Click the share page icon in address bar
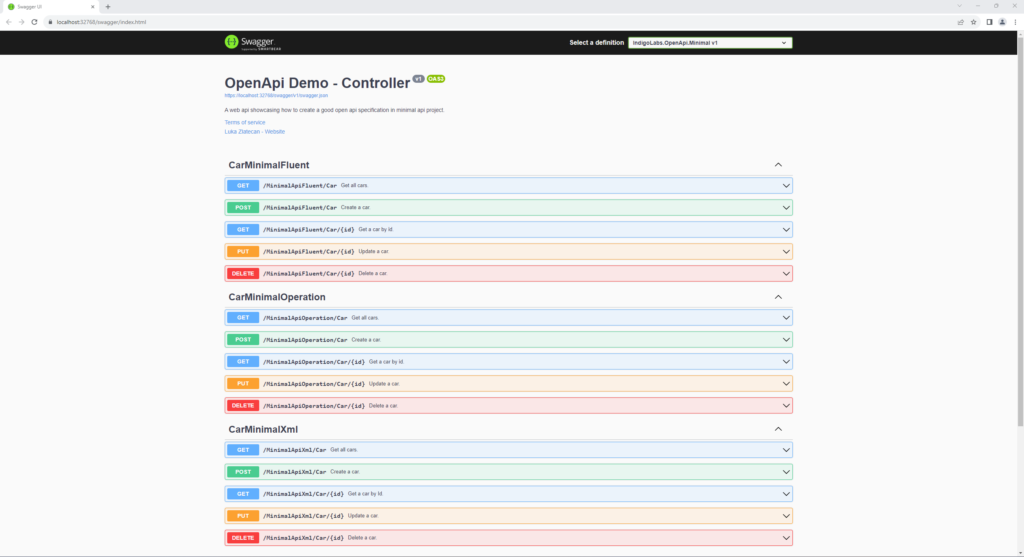Viewport: 1024px width, 557px height. 961,21
